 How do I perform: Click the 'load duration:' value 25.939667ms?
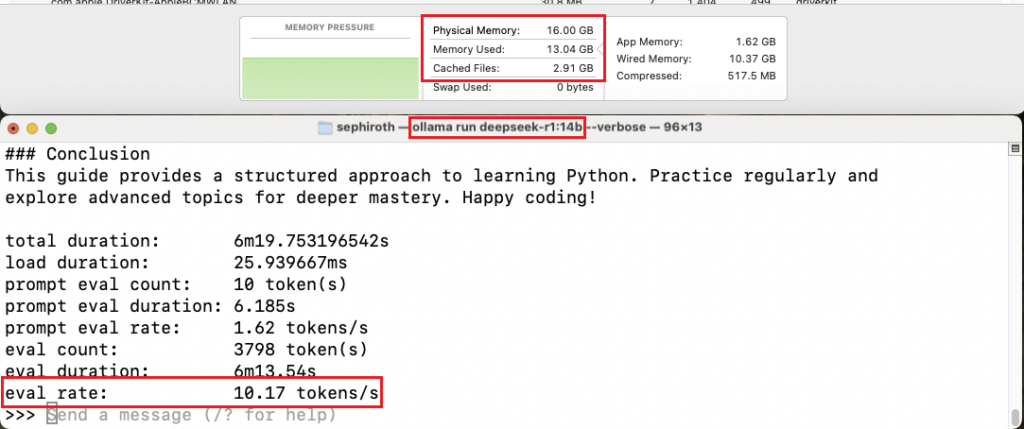(290, 262)
